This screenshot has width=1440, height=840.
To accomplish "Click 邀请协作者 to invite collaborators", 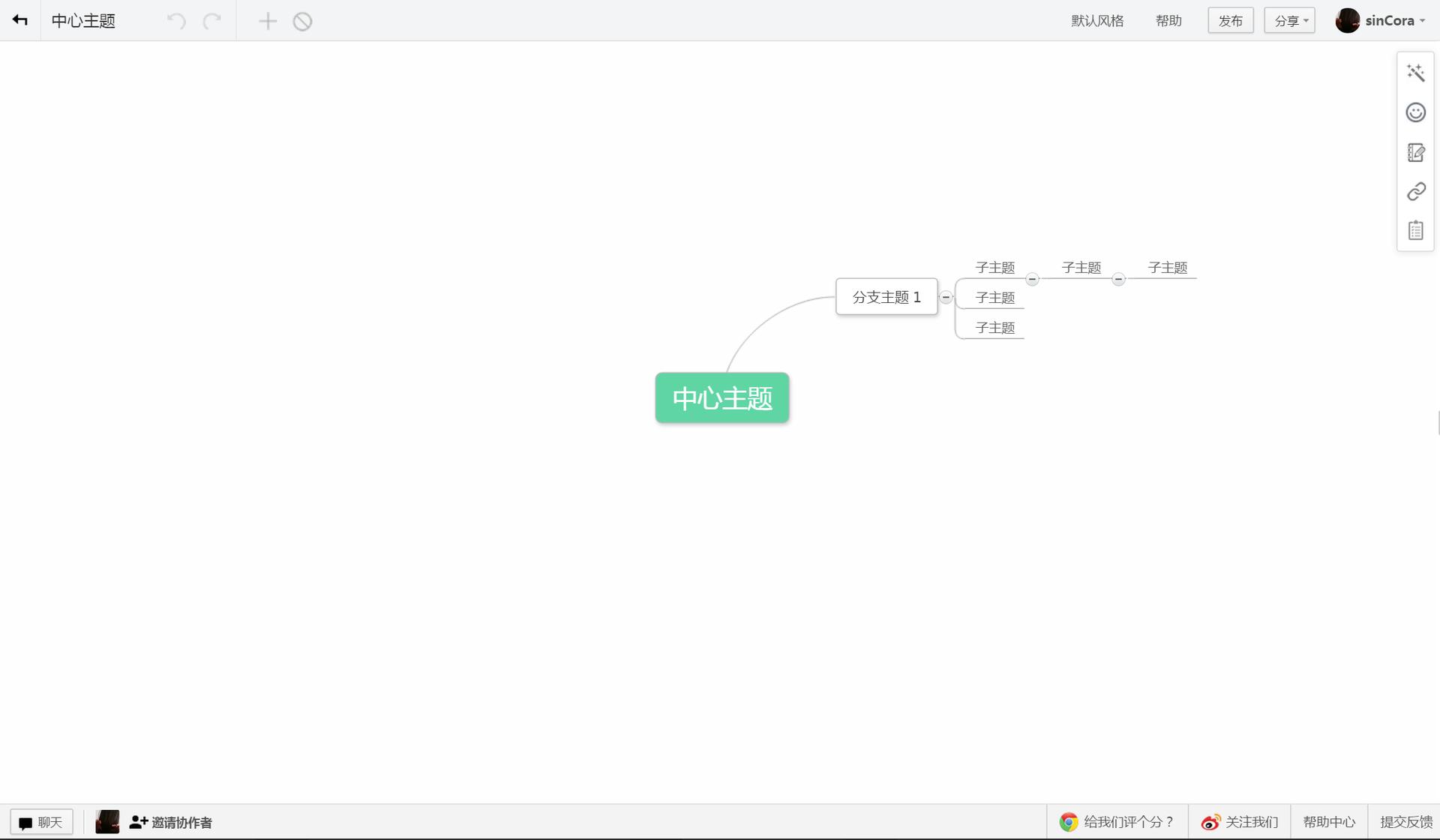I will point(171,822).
